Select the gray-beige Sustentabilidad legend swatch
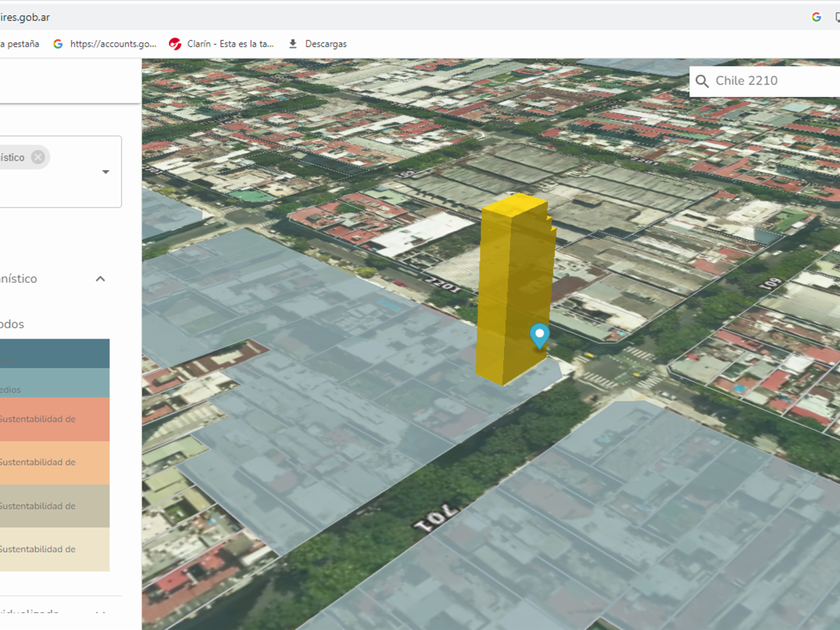This screenshot has height=630, width=840. coord(54,506)
